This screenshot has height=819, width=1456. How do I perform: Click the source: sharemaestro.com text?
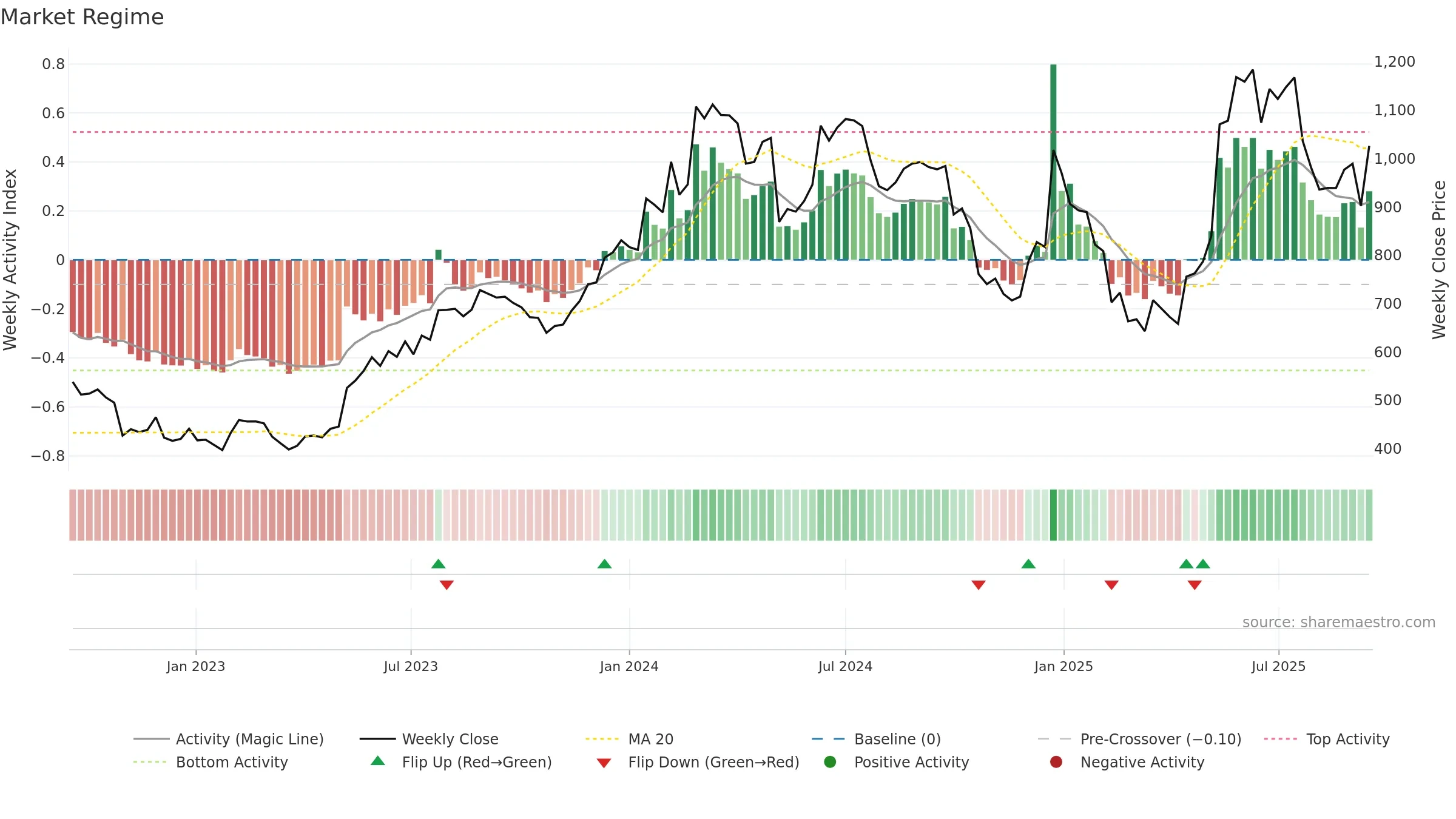(1339, 622)
